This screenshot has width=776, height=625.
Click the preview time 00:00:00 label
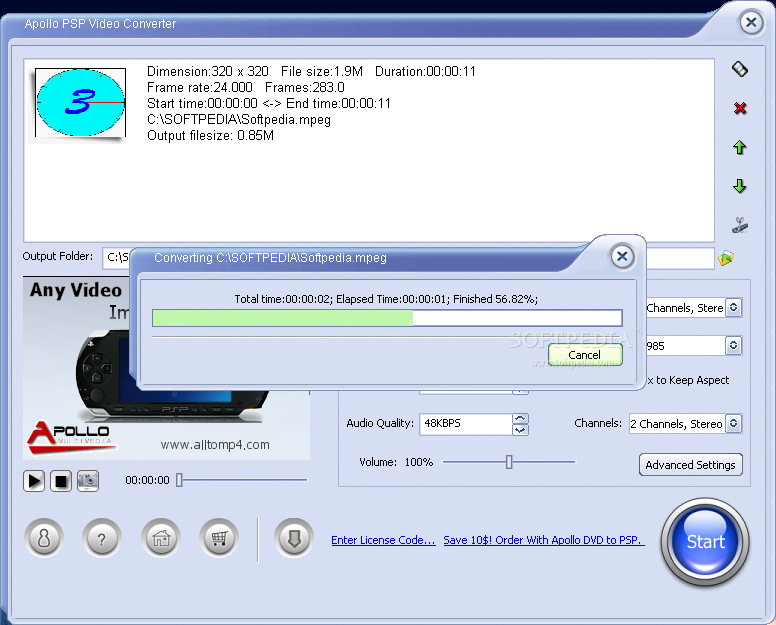click(147, 480)
